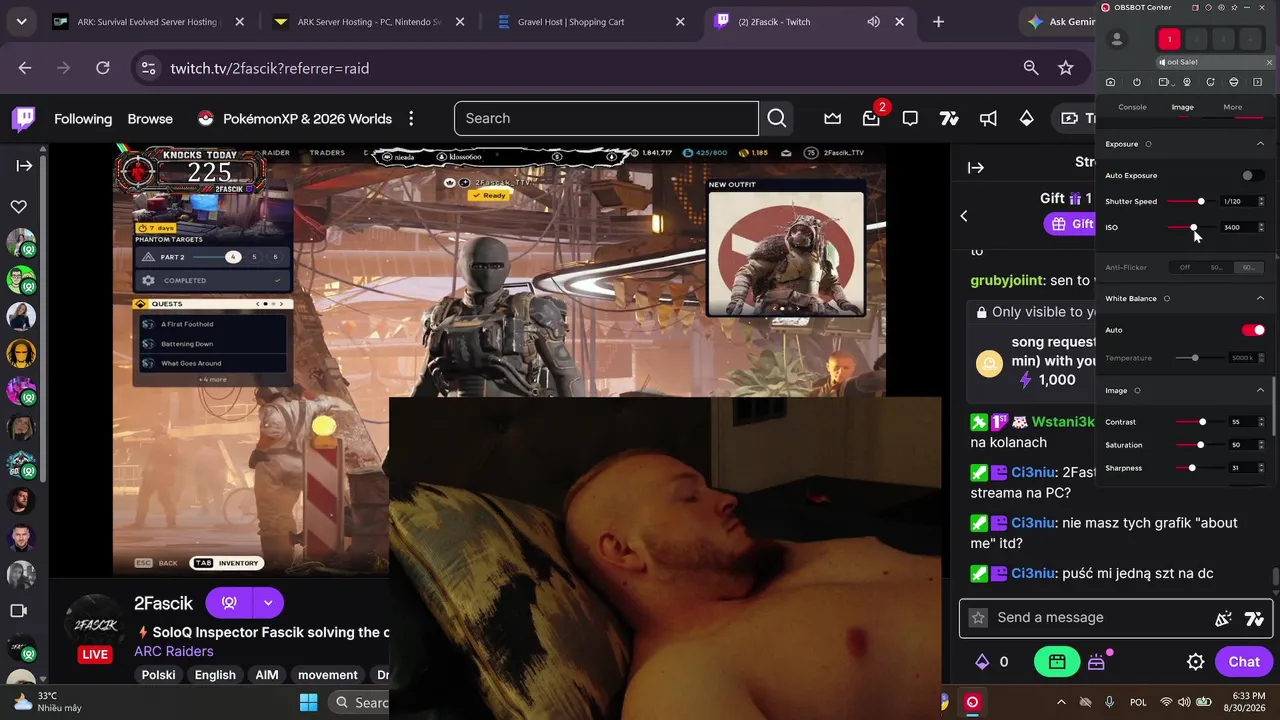Set Anti-Flicker to Off
The width and height of the screenshot is (1280, 720).
(x=1185, y=267)
